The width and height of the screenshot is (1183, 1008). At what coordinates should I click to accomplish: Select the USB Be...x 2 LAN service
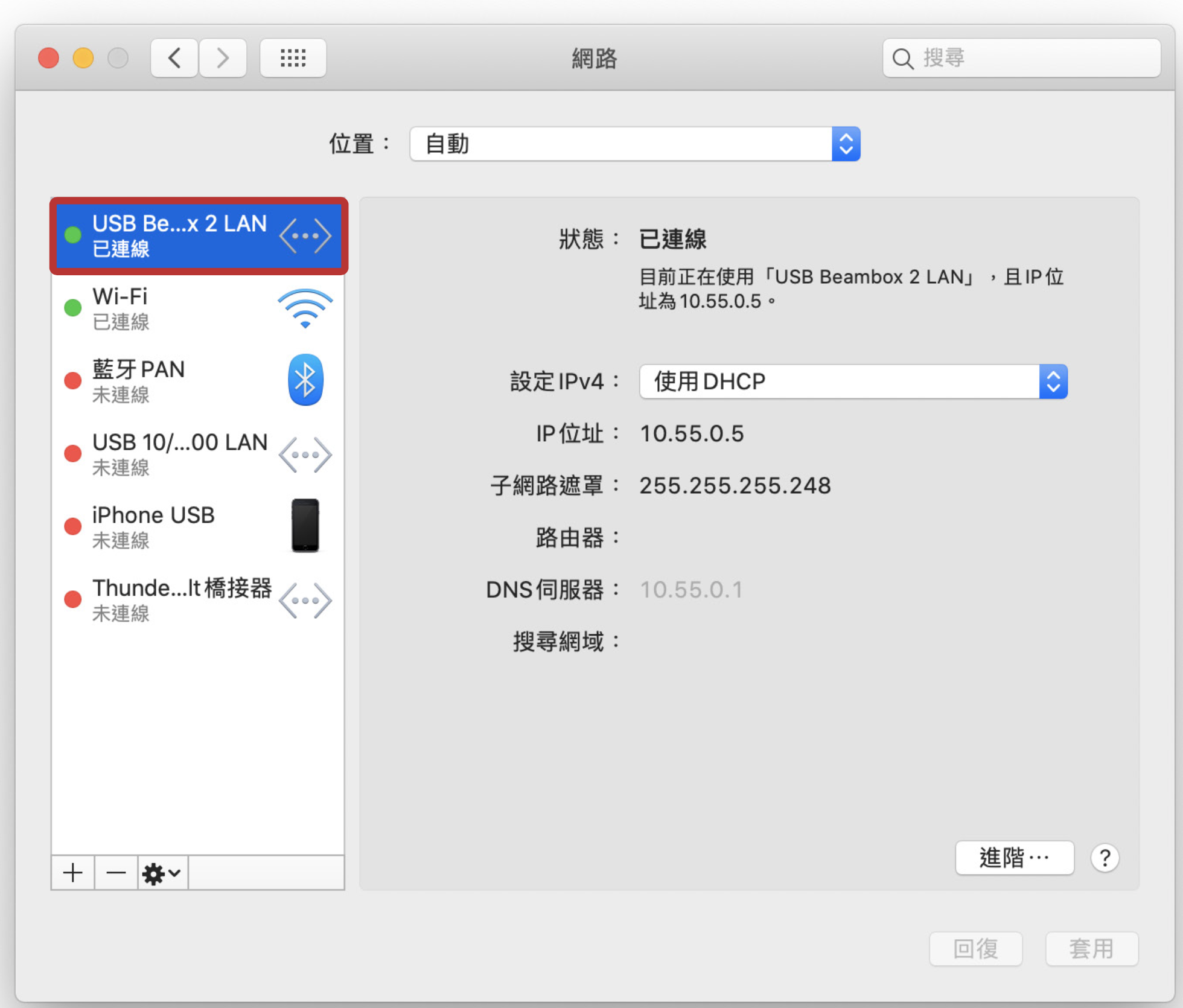199,235
